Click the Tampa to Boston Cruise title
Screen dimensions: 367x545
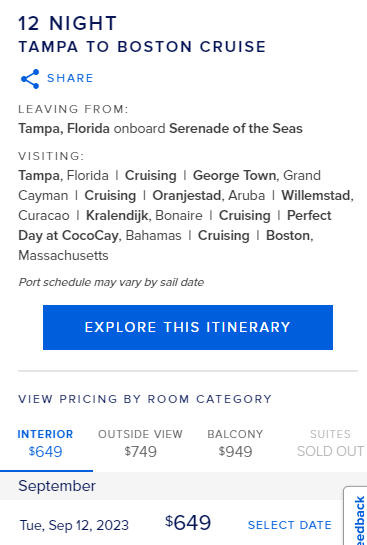(142, 47)
